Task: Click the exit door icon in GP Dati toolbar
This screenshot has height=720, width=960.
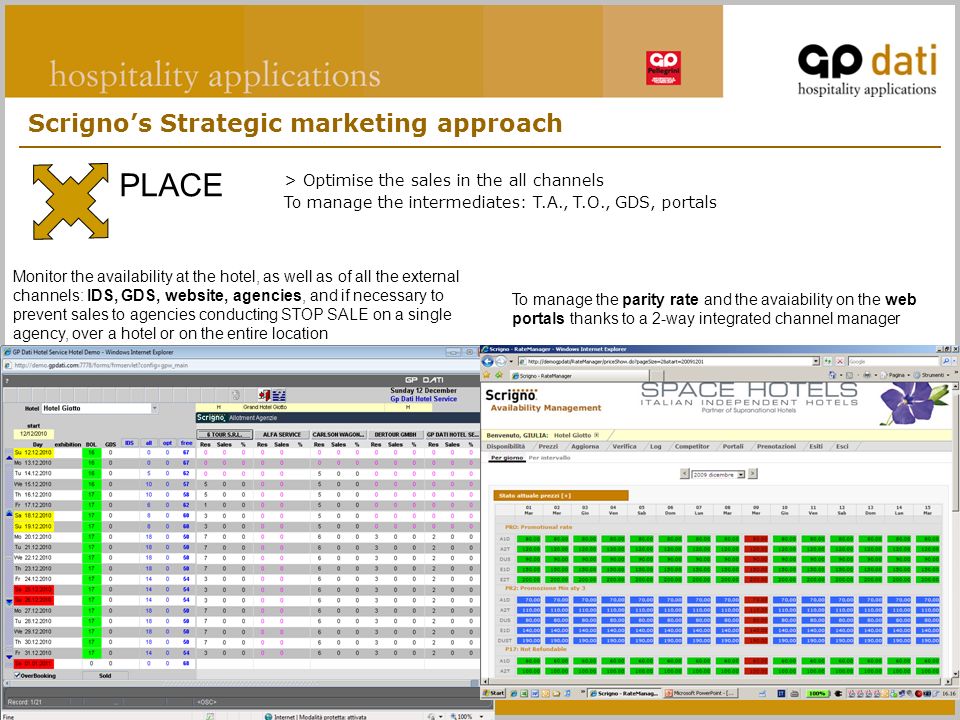Action: point(264,396)
